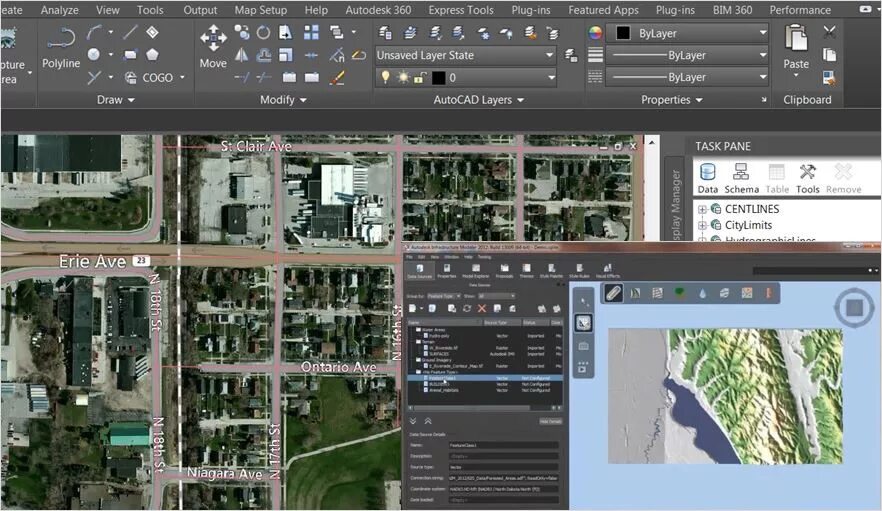
Task: Open the Unsaved Layer State dropdown
Action: (x=550, y=55)
